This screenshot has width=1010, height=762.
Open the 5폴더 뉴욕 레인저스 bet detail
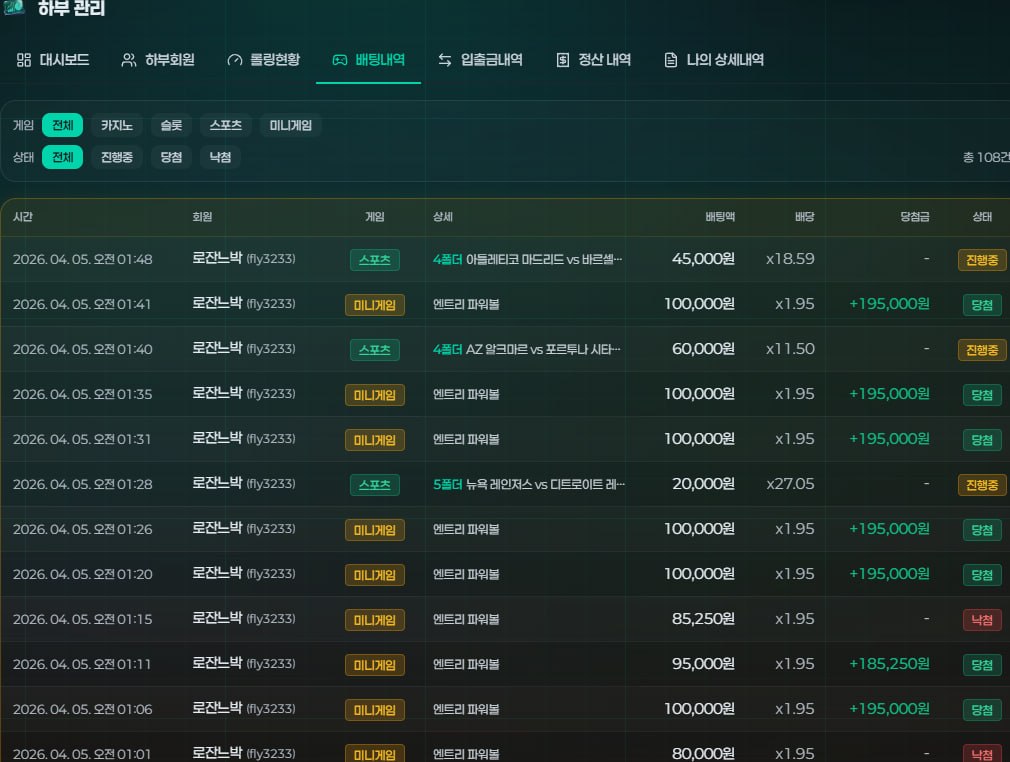(529, 484)
